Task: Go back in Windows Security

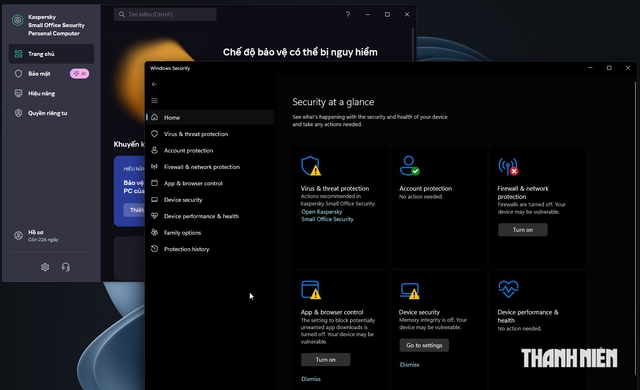Action: click(154, 84)
